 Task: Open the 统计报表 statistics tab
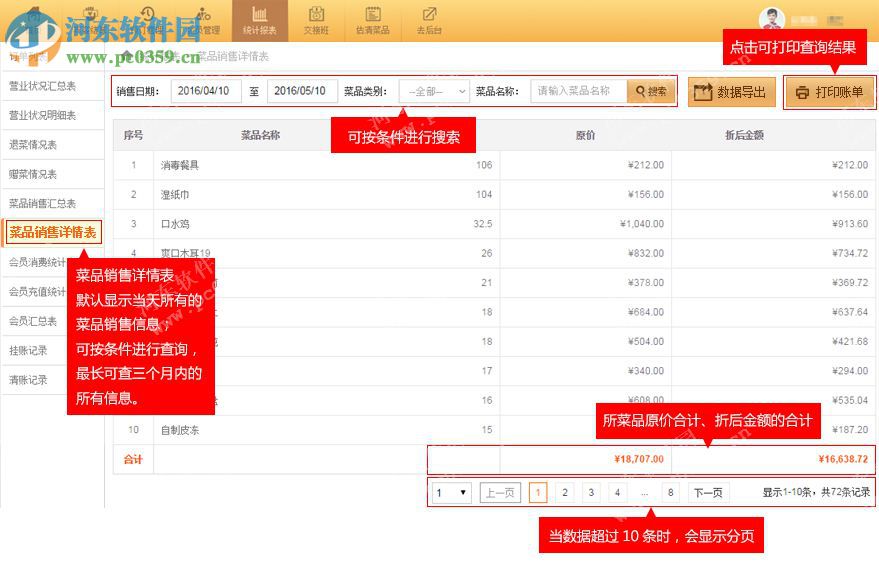pyautogui.click(x=260, y=21)
